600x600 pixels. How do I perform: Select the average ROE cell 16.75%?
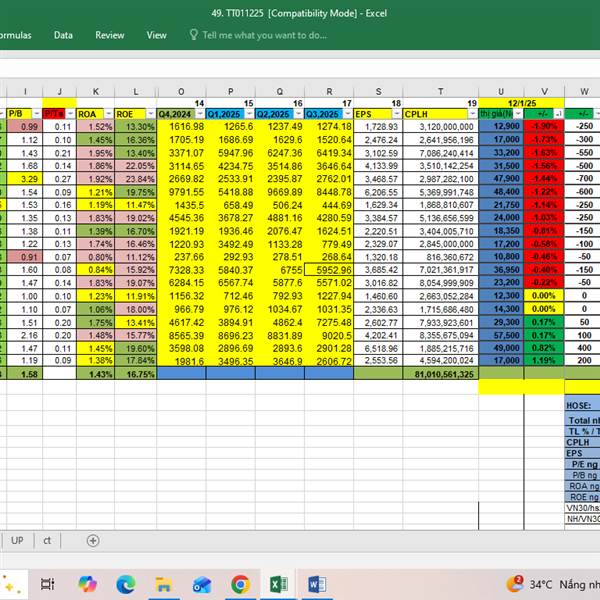(x=135, y=374)
